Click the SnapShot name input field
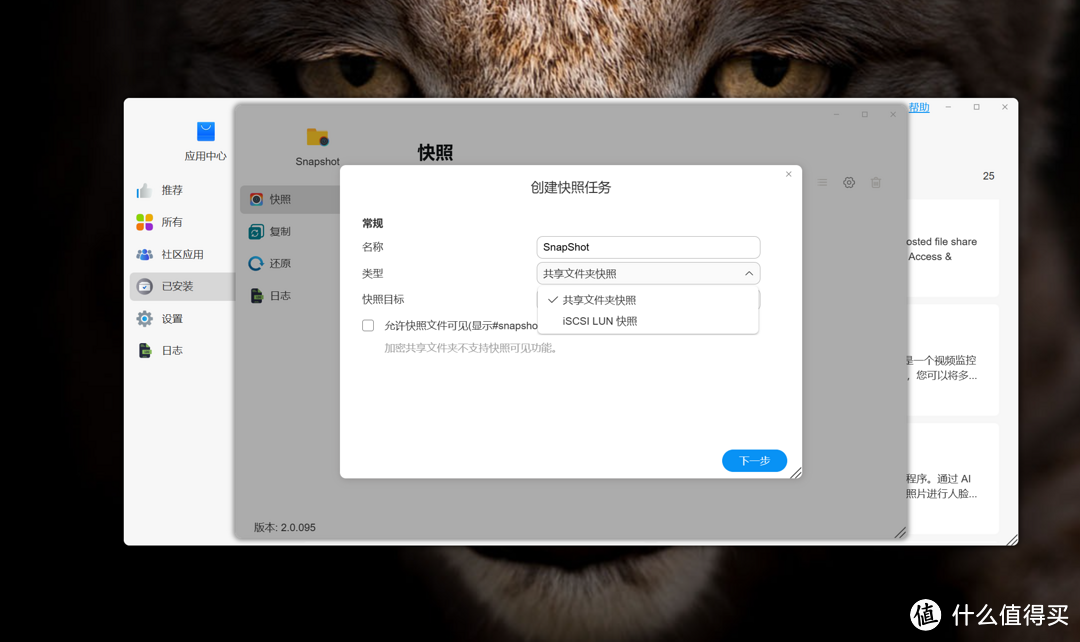The width and height of the screenshot is (1080, 642). (648, 246)
